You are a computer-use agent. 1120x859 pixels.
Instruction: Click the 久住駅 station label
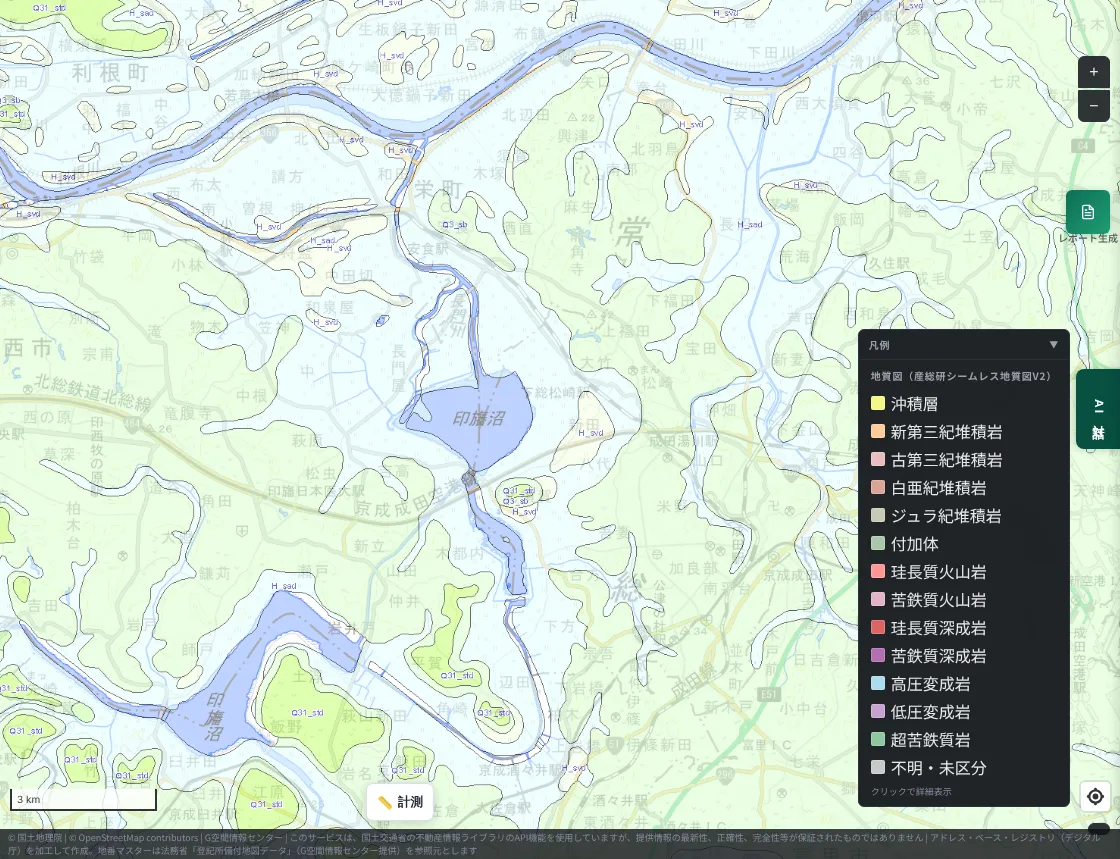pos(889,263)
